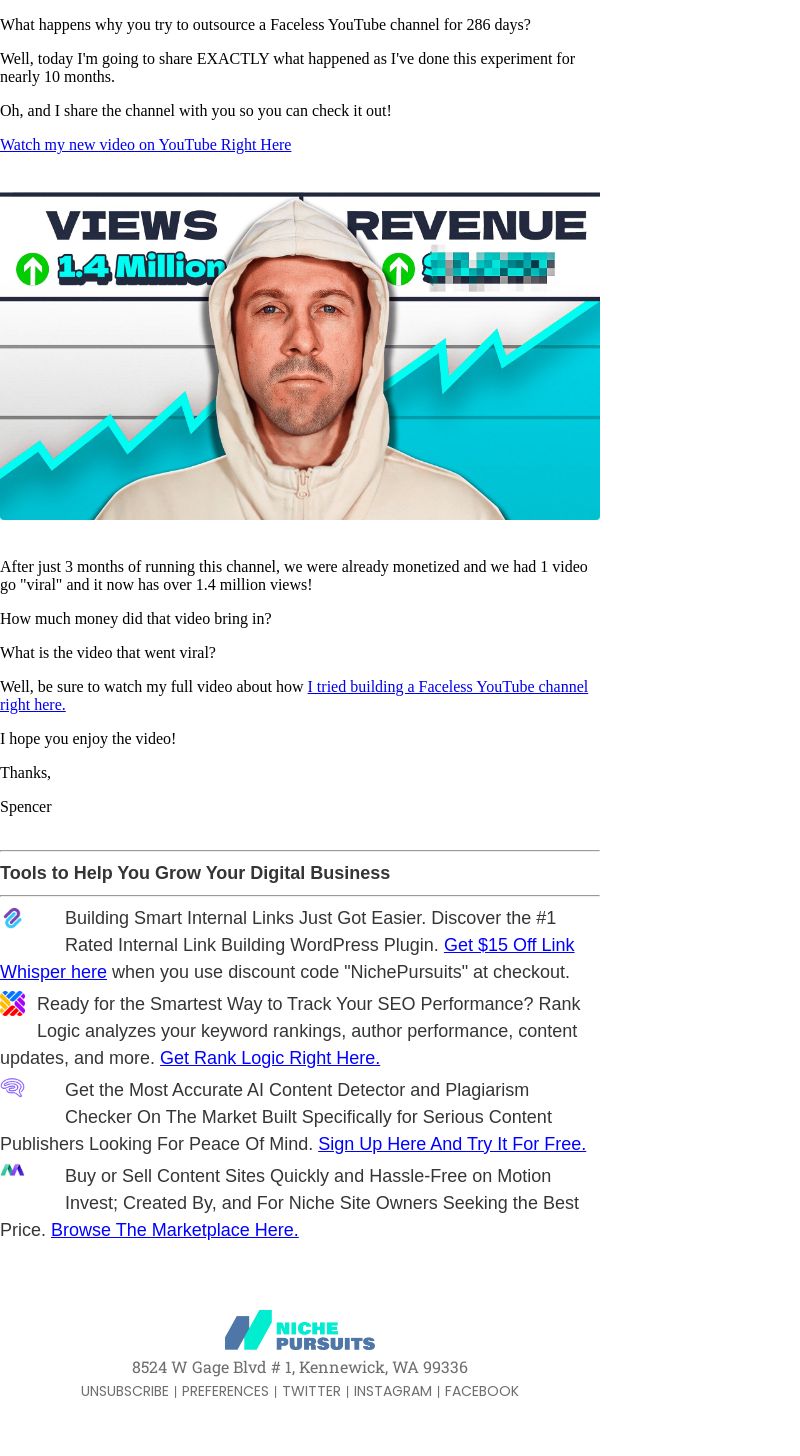Viewport: 800px width, 1456px height.
Task: Click the Rank Logic colorful icon
Action: coord(13,1003)
